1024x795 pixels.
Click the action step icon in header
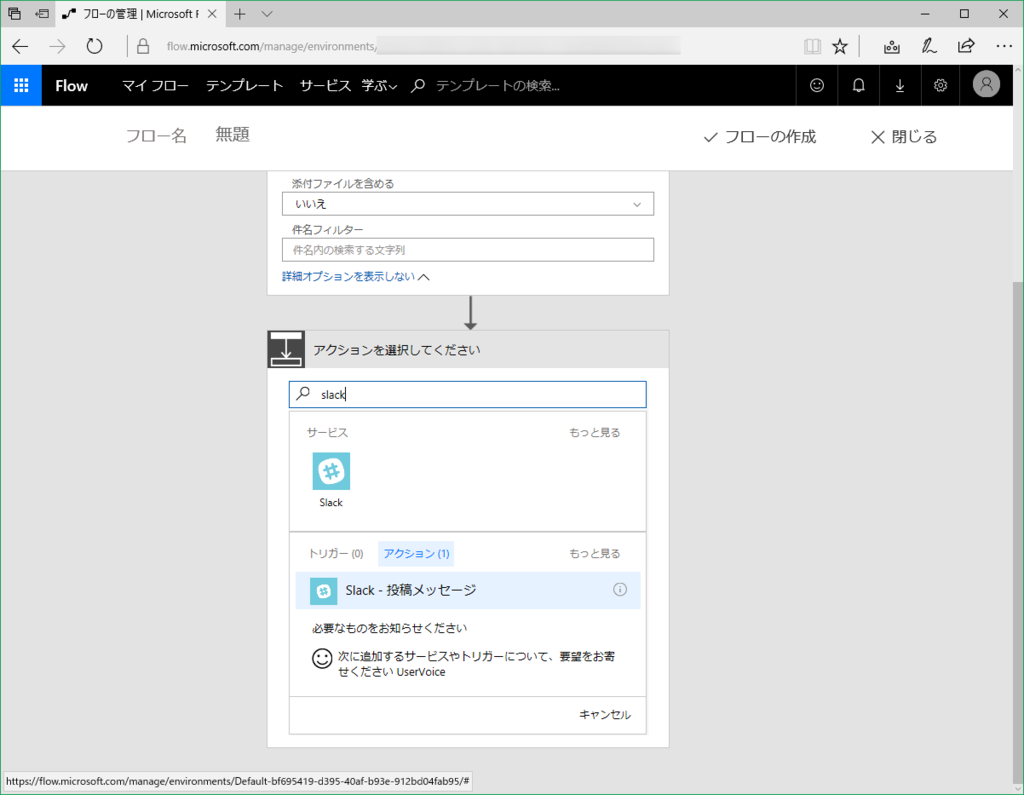point(286,349)
